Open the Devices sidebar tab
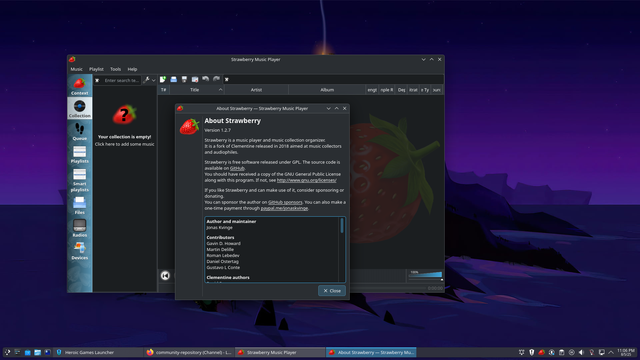 click(x=80, y=251)
